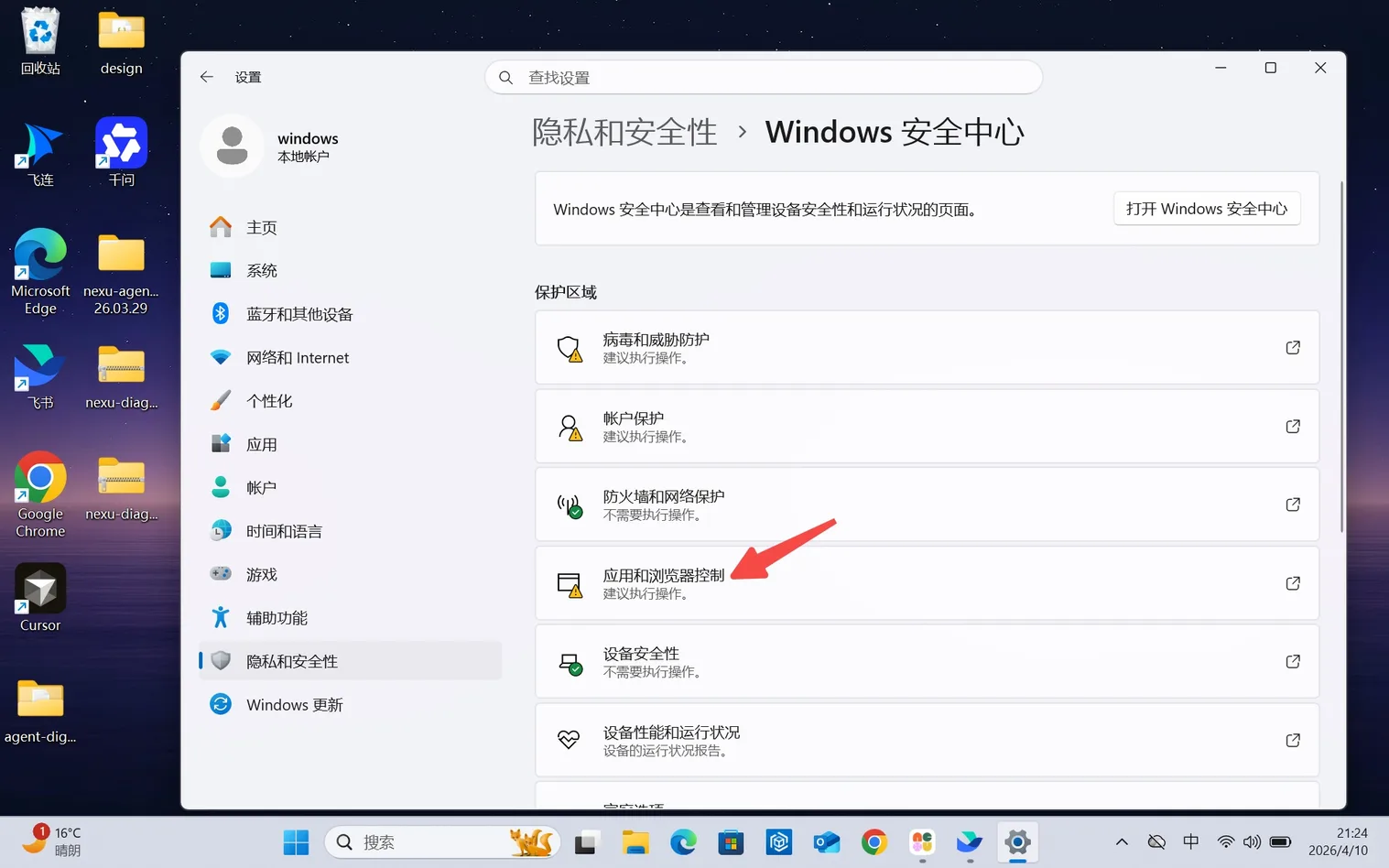The height and width of the screenshot is (868, 1389).
Task: Open the 游戏 Xbox icon in sidebar
Action: (220, 574)
